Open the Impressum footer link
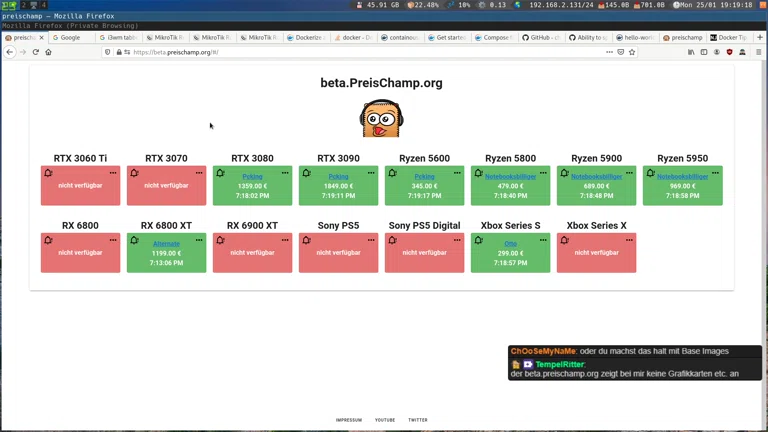 (x=349, y=420)
